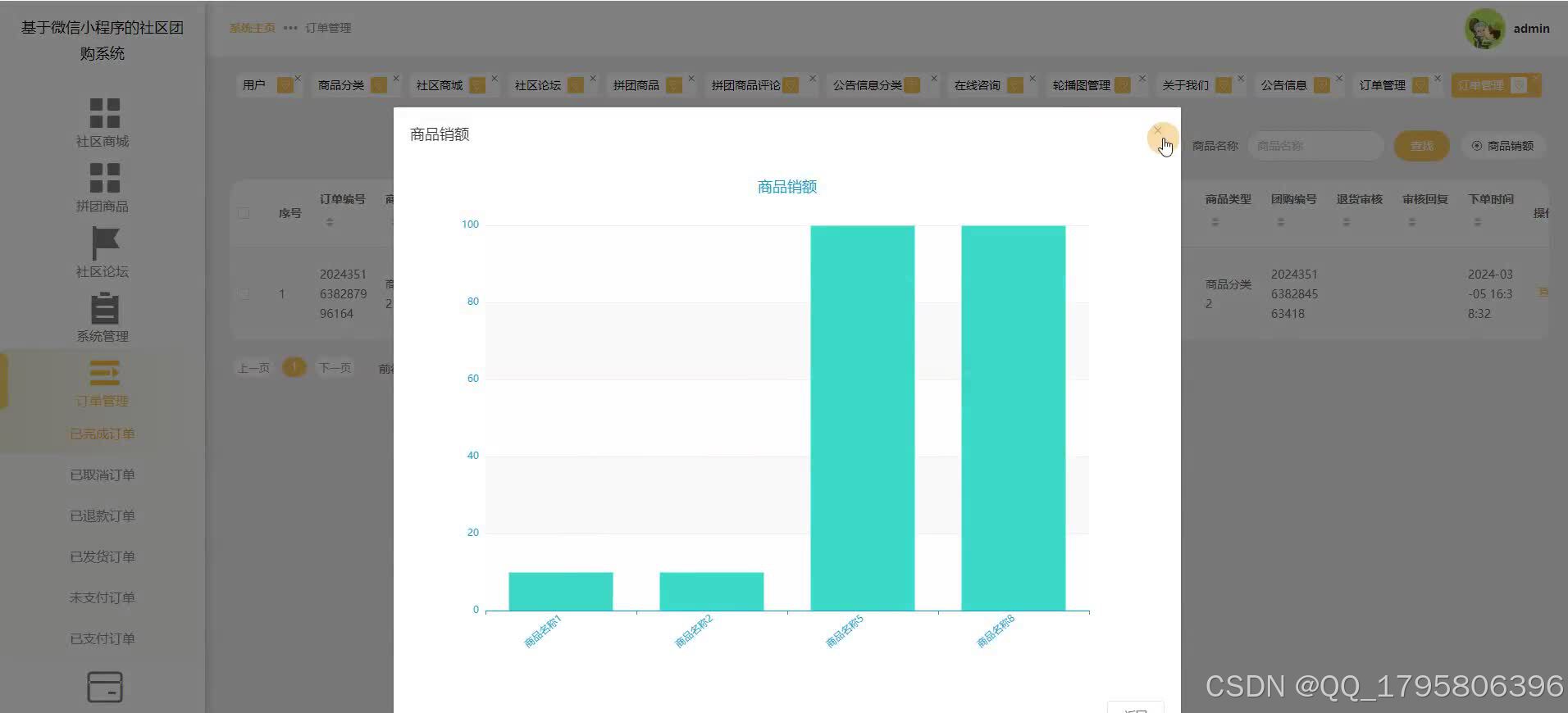Click the 查找 search button
1568x713 pixels.
[1421, 146]
